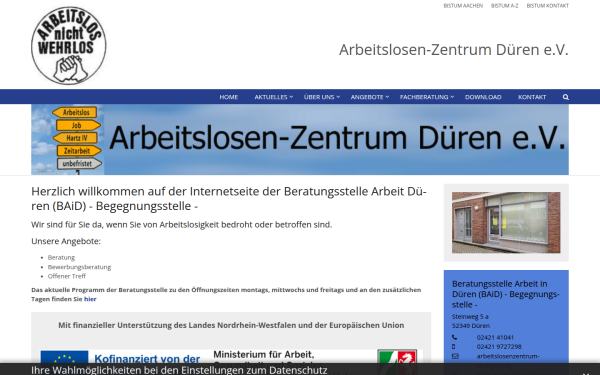Open the search magnifier in the navigation bar
Image resolution: width=600 pixels, height=375 pixels.
point(566,97)
